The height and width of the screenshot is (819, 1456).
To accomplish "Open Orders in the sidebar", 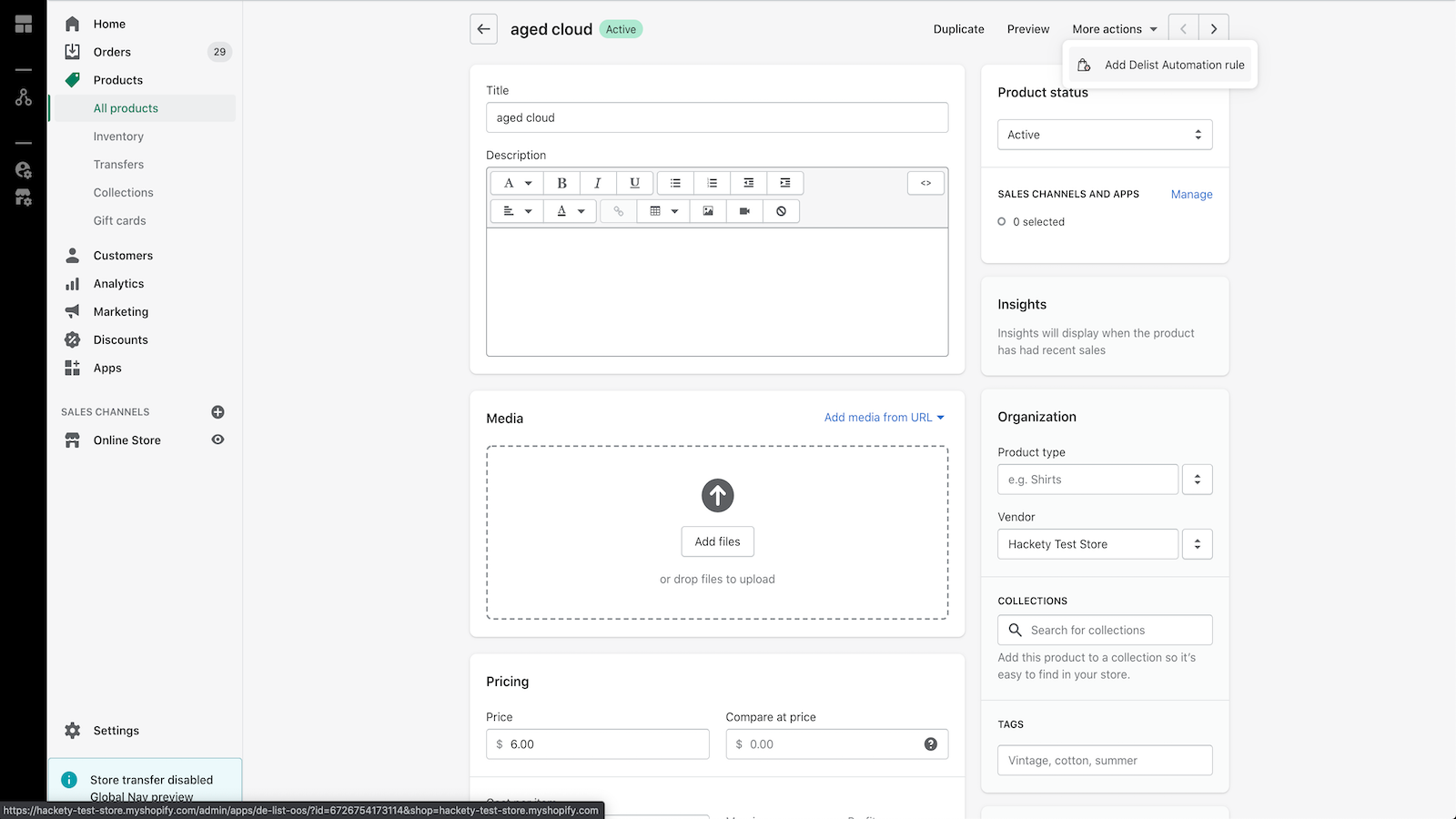I will (112, 52).
